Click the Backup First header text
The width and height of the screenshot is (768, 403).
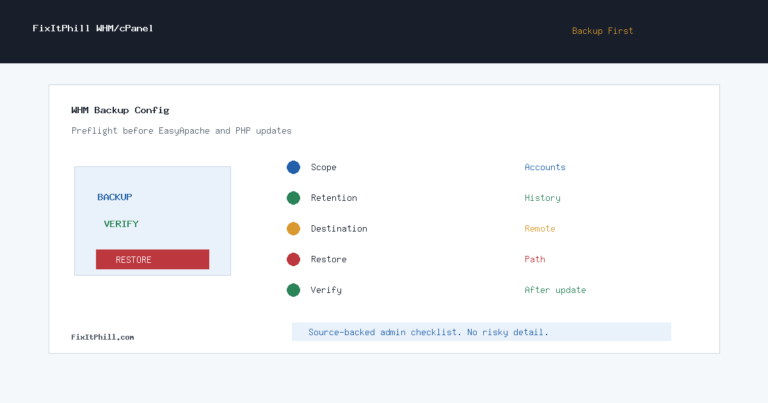coord(602,31)
